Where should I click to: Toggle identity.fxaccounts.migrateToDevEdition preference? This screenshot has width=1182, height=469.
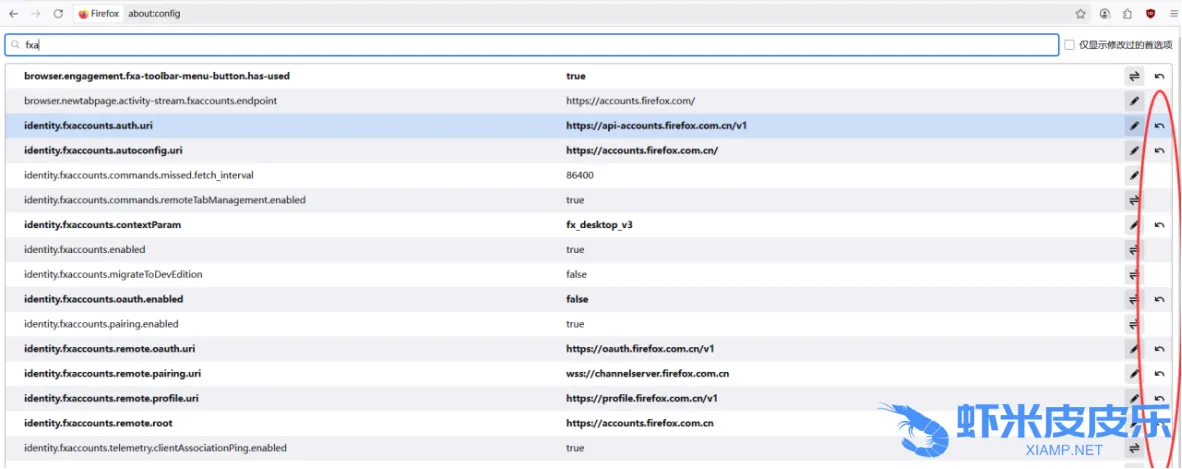(1134, 274)
